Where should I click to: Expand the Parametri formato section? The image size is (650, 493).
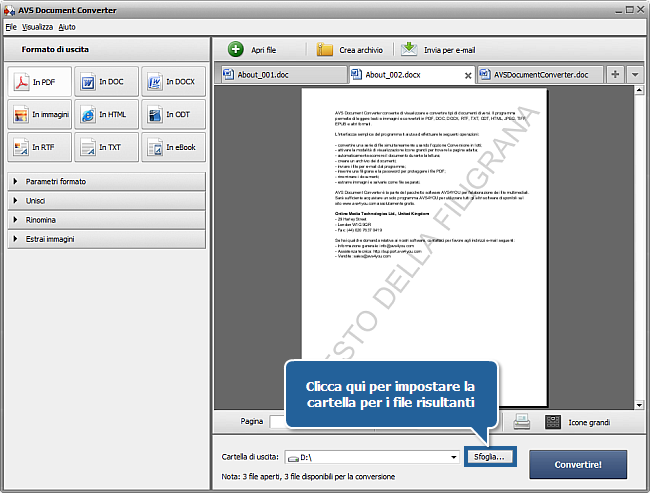click(x=107, y=182)
